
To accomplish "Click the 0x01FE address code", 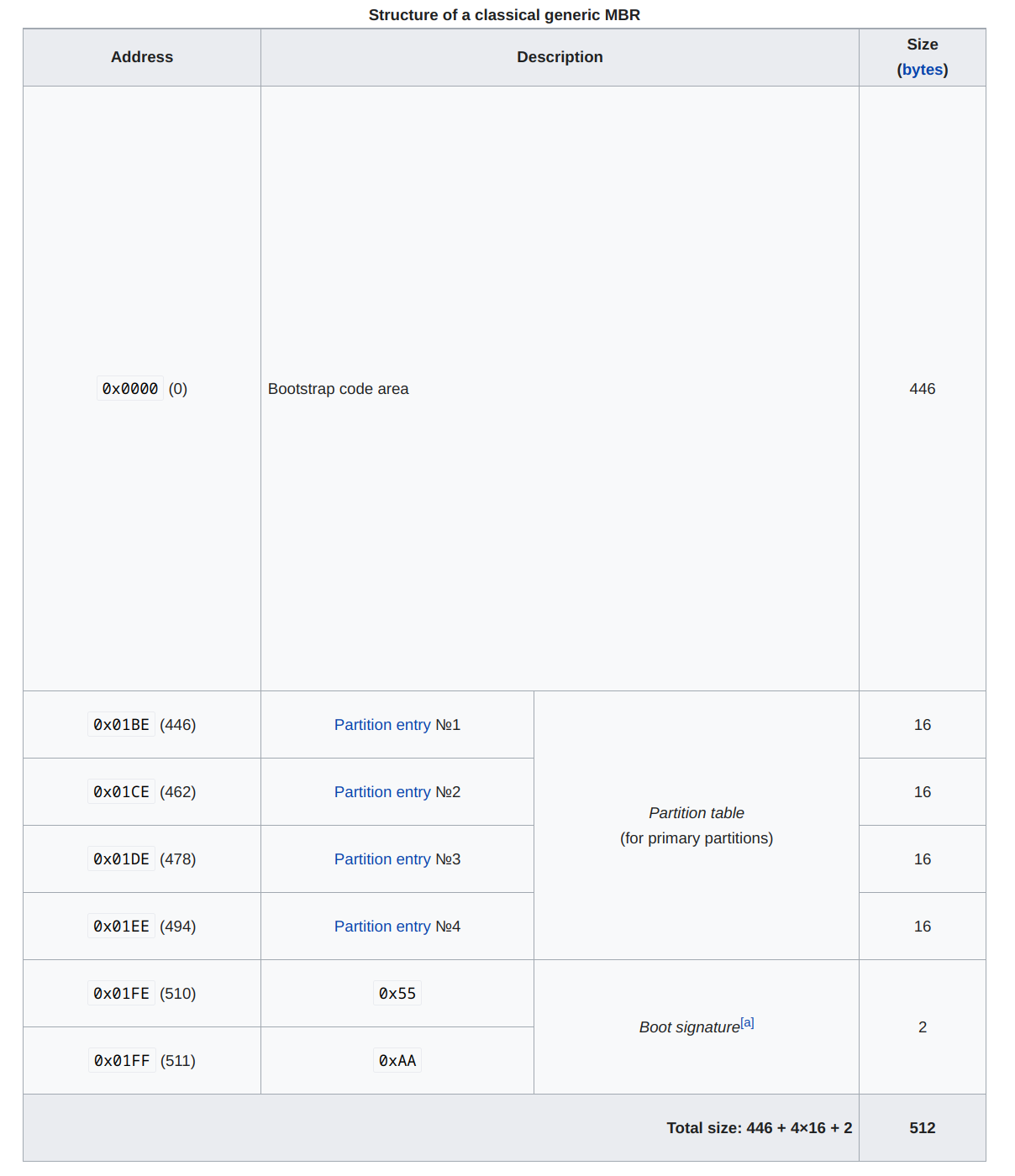I will 122,994.
